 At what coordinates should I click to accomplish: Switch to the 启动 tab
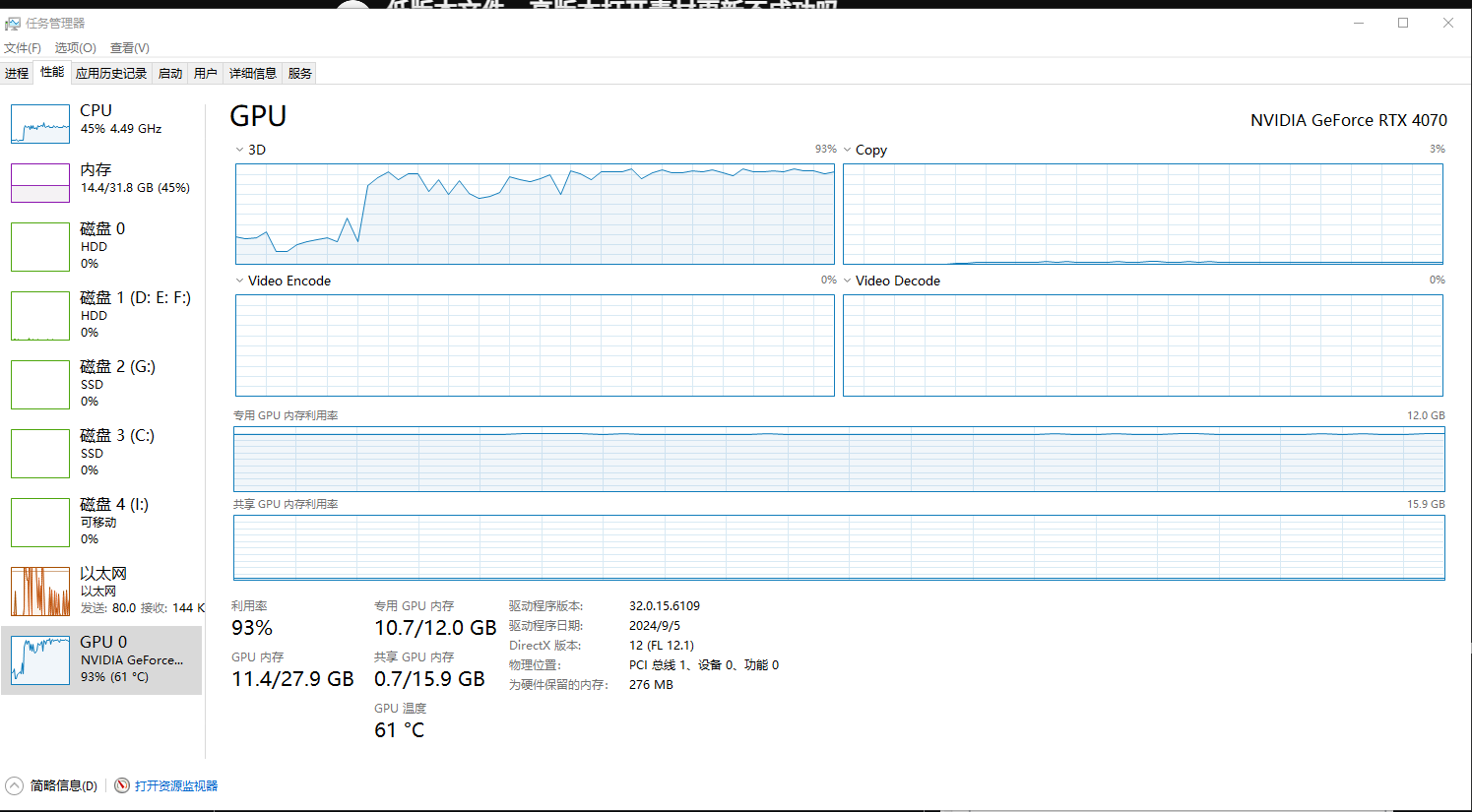170,74
